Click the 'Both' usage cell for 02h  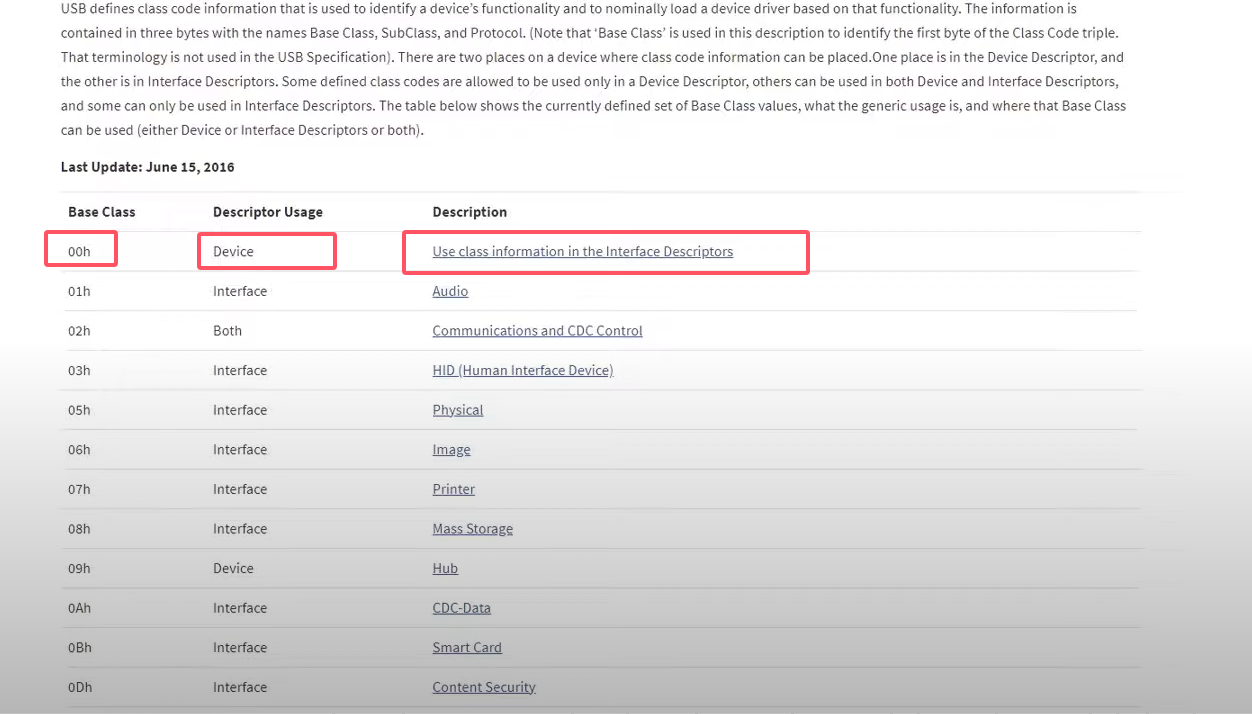coord(227,331)
